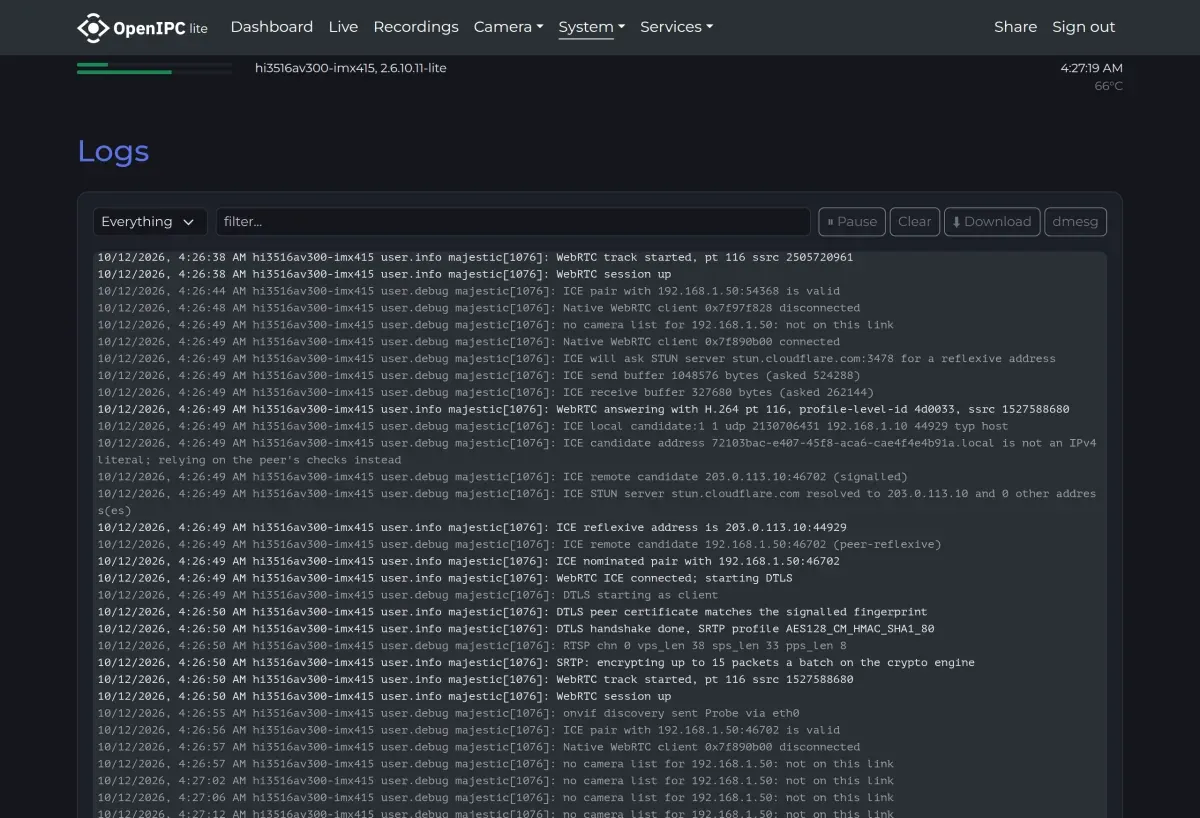1200x818 pixels.
Task: Select log line 'DTLS handshake done, SRTP profile AES128_CM_HMAC_SHA1_80'
Action: 516,629
